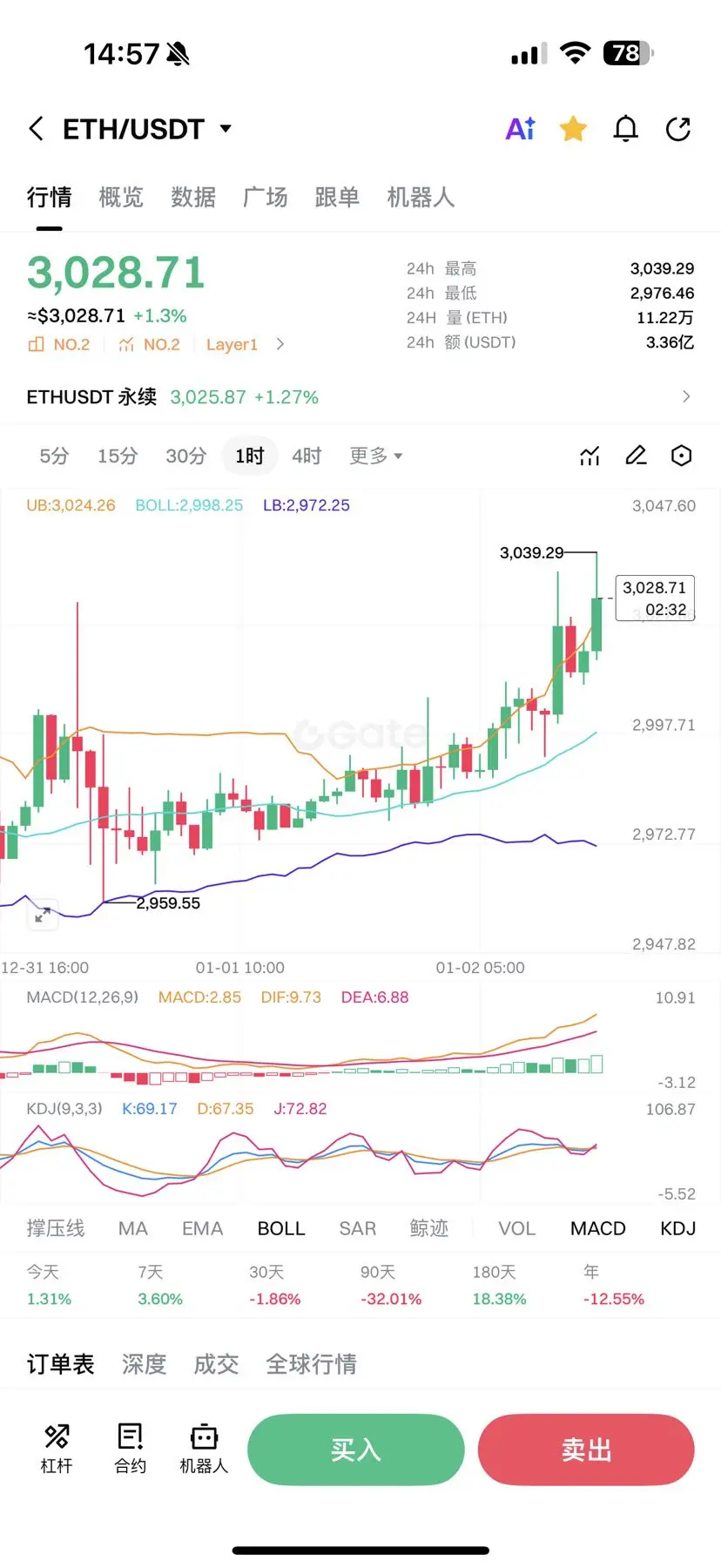
Task: Tap the share icon
Action: click(x=678, y=129)
